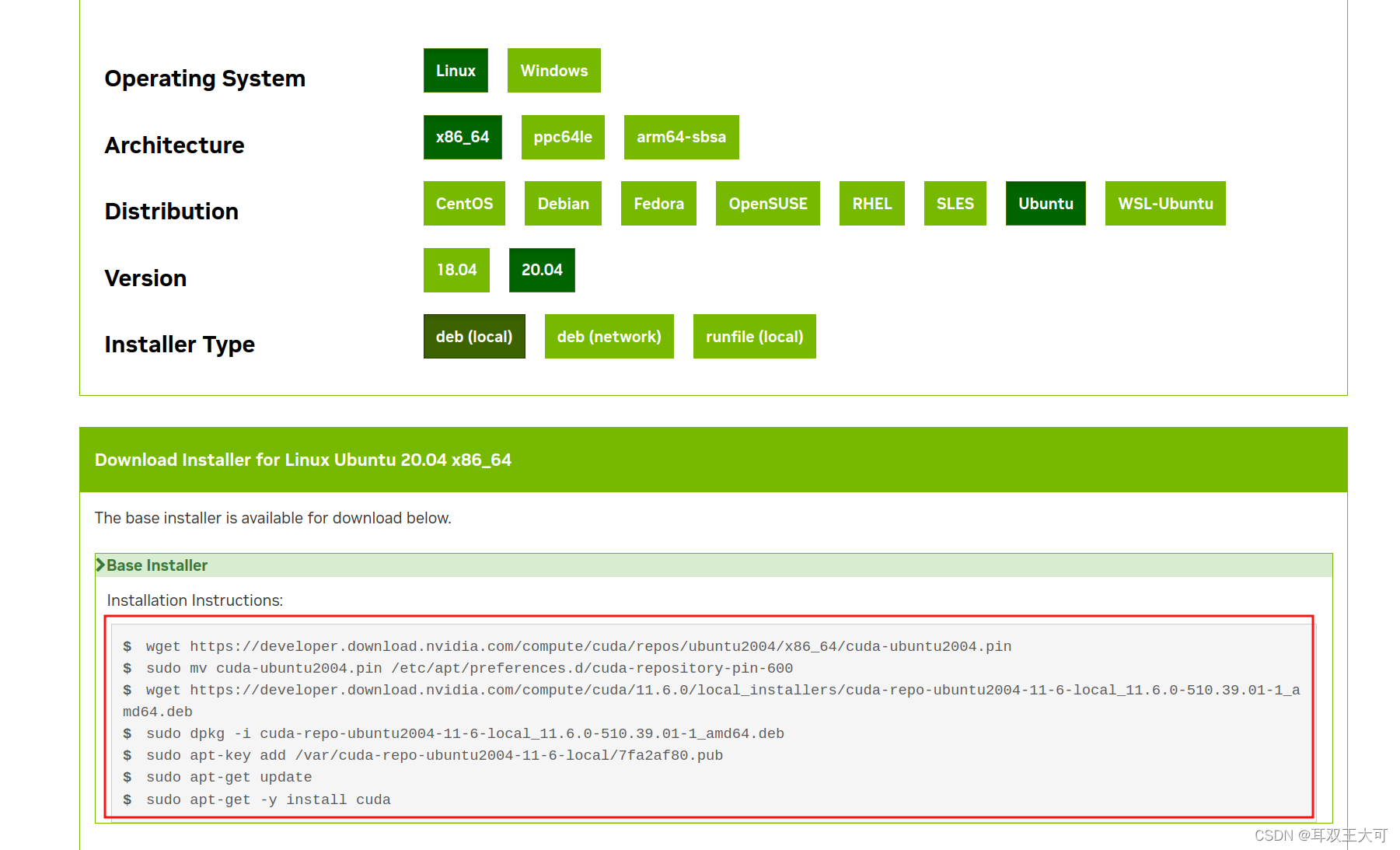Click the Ubuntu distribution button
1400x850 pixels.
coord(1046,204)
